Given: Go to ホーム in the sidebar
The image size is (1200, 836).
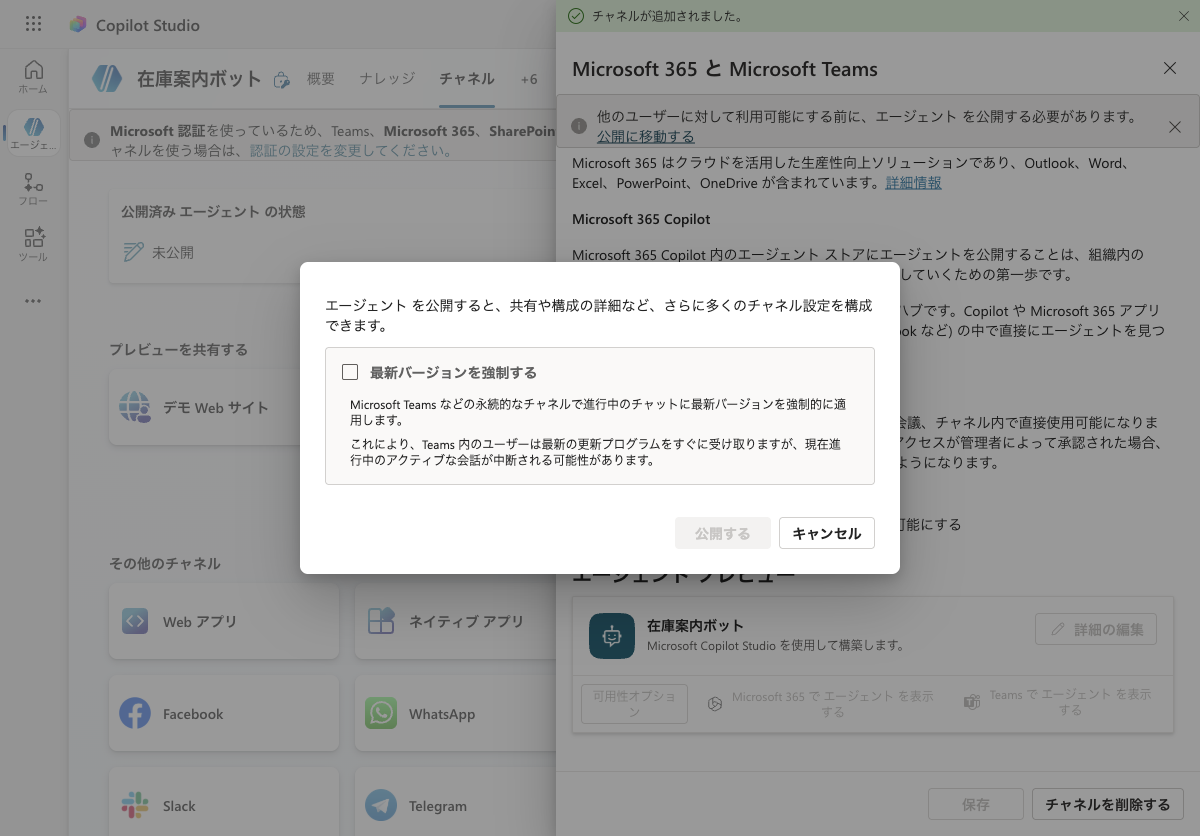Looking at the screenshot, I should click(x=33, y=77).
